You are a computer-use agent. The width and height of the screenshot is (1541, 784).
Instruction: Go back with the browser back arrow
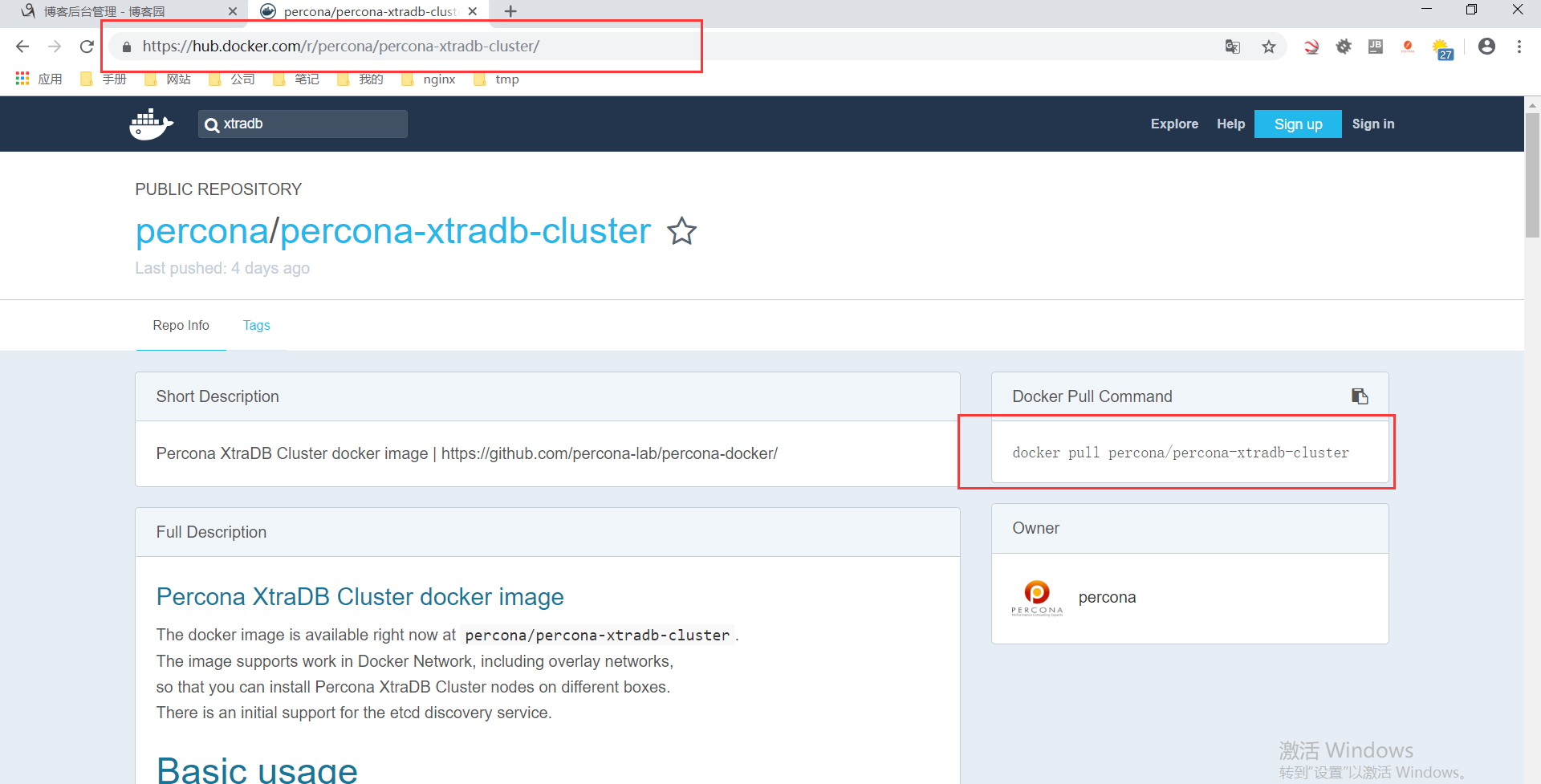[x=22, y=47]
